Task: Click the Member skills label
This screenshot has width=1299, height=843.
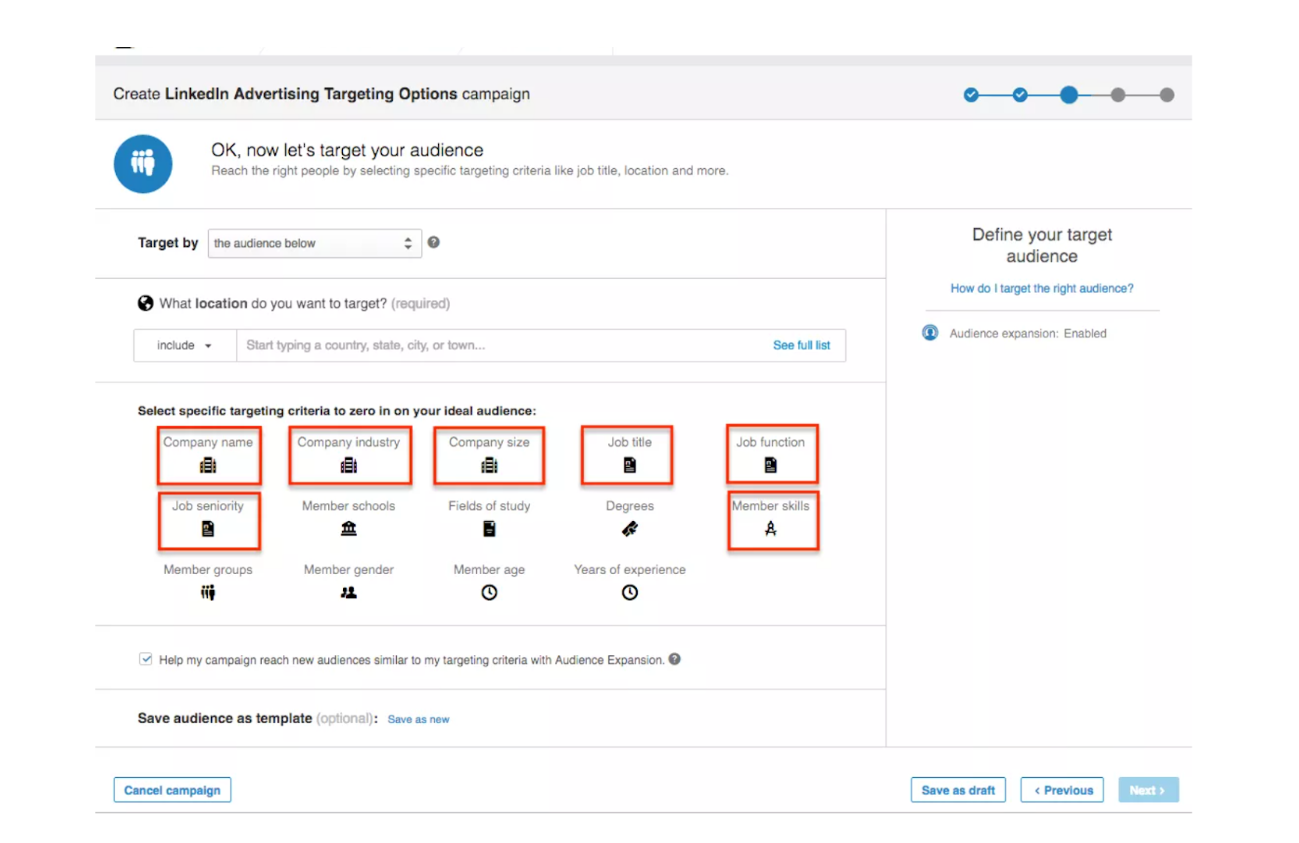Action: point(770,506)
